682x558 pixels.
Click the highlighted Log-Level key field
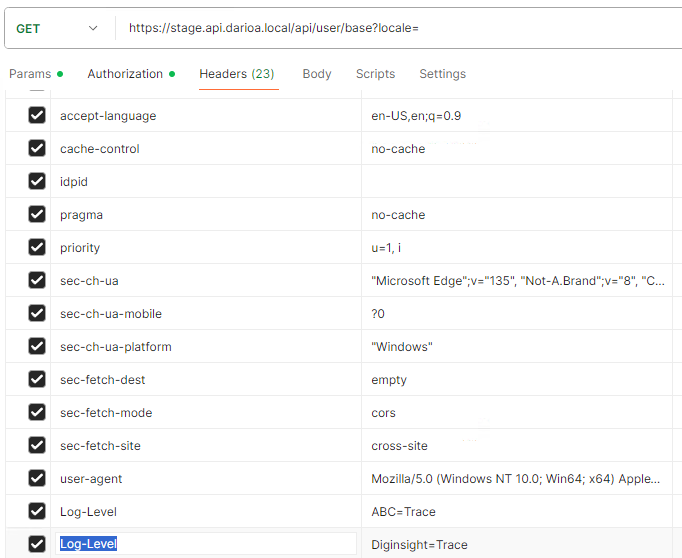[x=205, y=544]
